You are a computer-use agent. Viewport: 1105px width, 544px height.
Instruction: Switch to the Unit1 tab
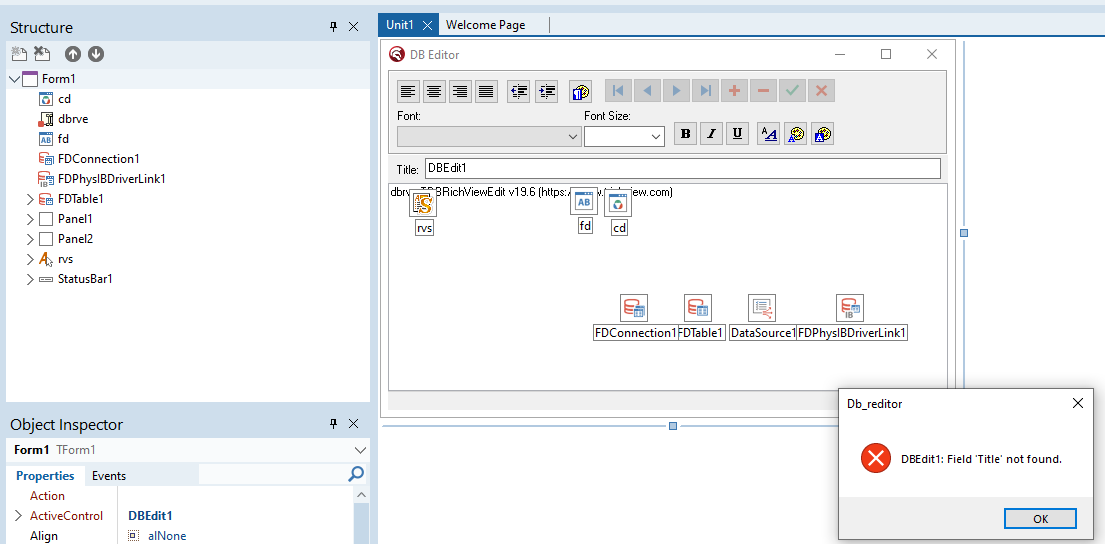400,25
